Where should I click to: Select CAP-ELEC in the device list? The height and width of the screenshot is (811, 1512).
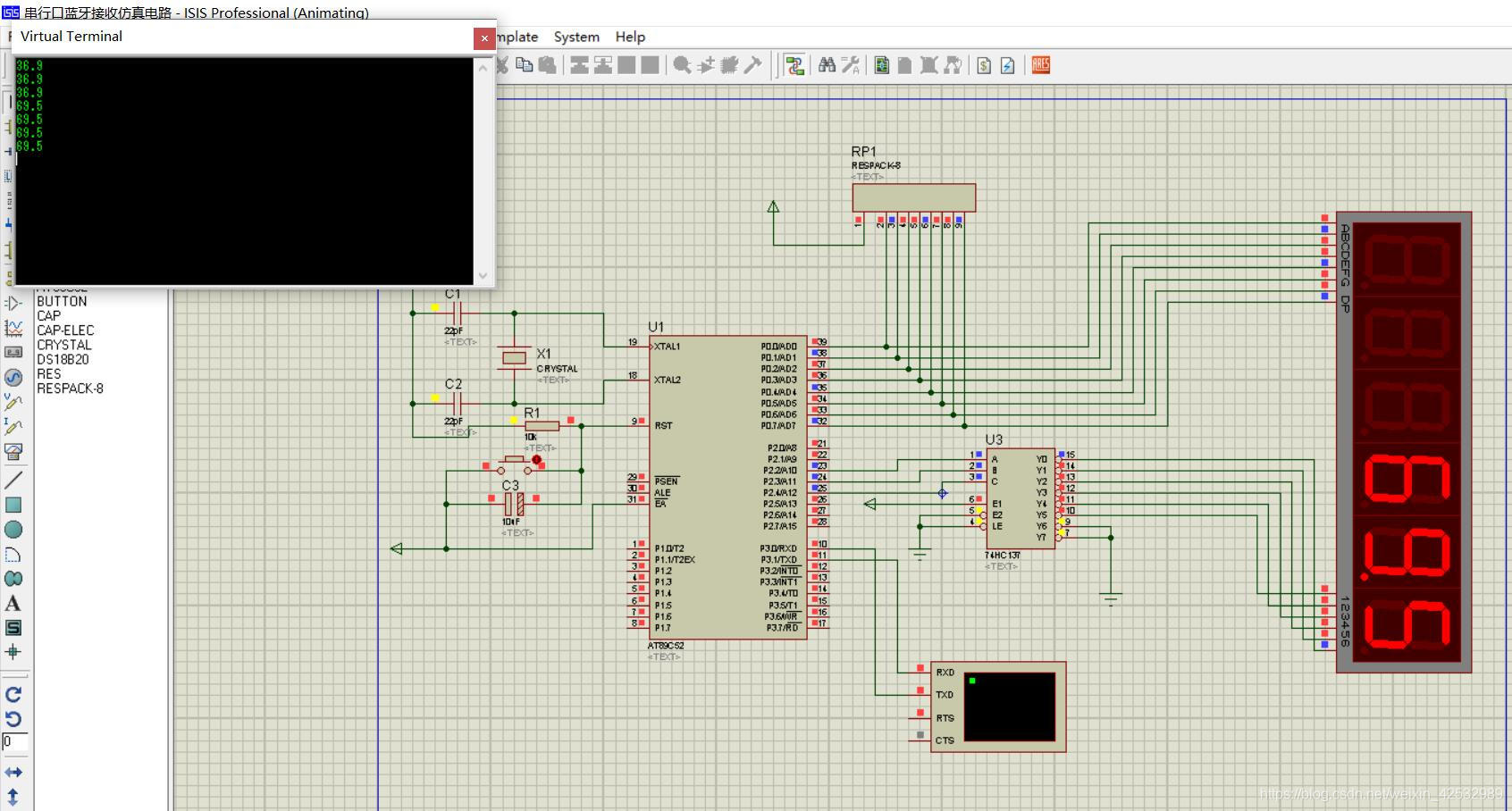[65, 330]
